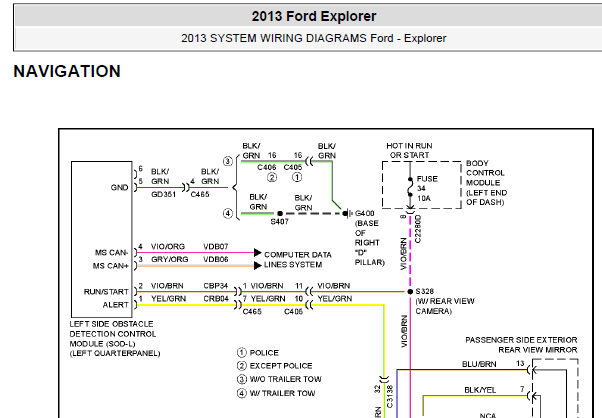Select the "COMPUTER DATA LINES SYSTEM" label

coord(298,260)
